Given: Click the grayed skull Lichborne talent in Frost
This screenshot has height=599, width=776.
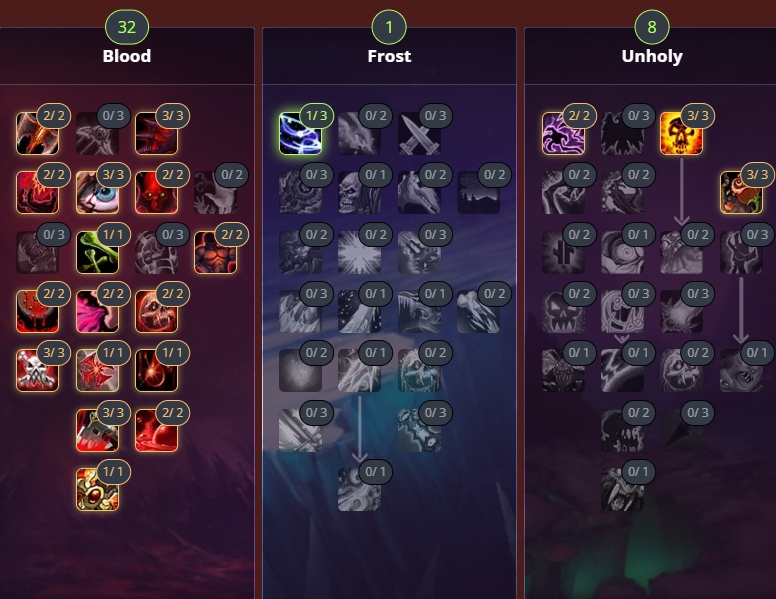Looking at the screenshot, I should pos(360,193).
